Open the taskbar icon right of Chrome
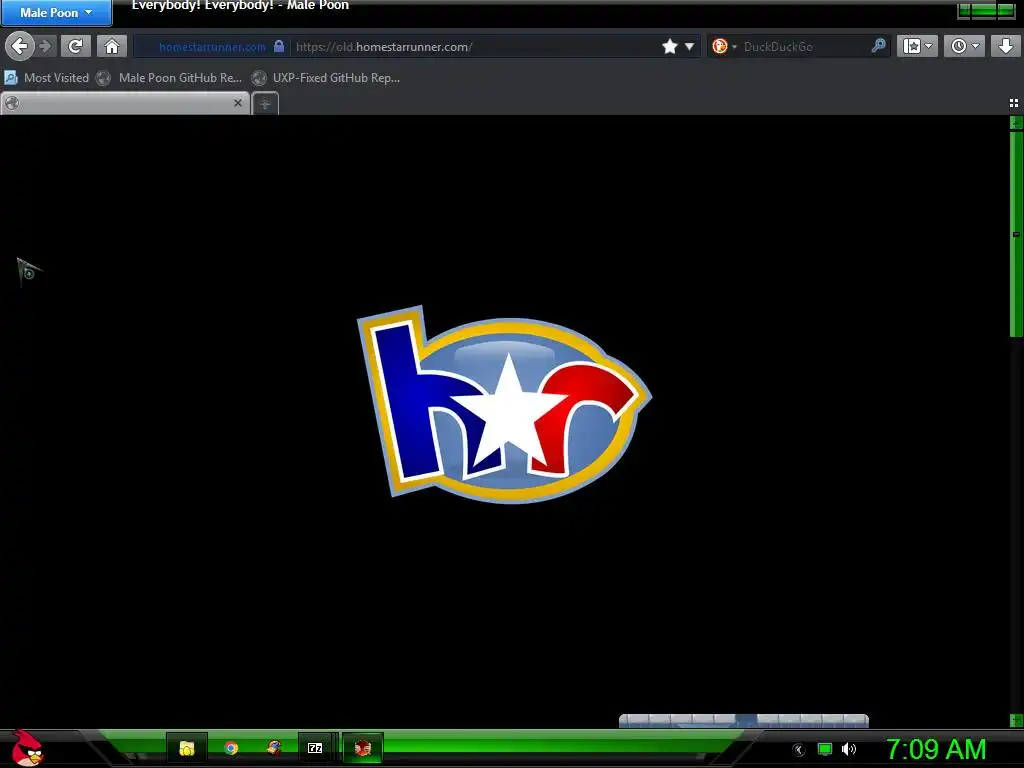 tap(274, 748)
